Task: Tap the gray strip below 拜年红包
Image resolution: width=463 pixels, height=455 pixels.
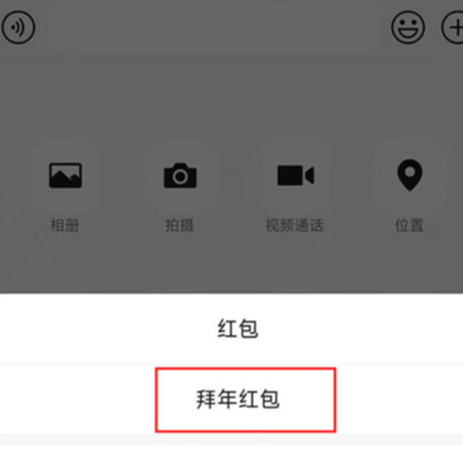Action: [231, 439]
